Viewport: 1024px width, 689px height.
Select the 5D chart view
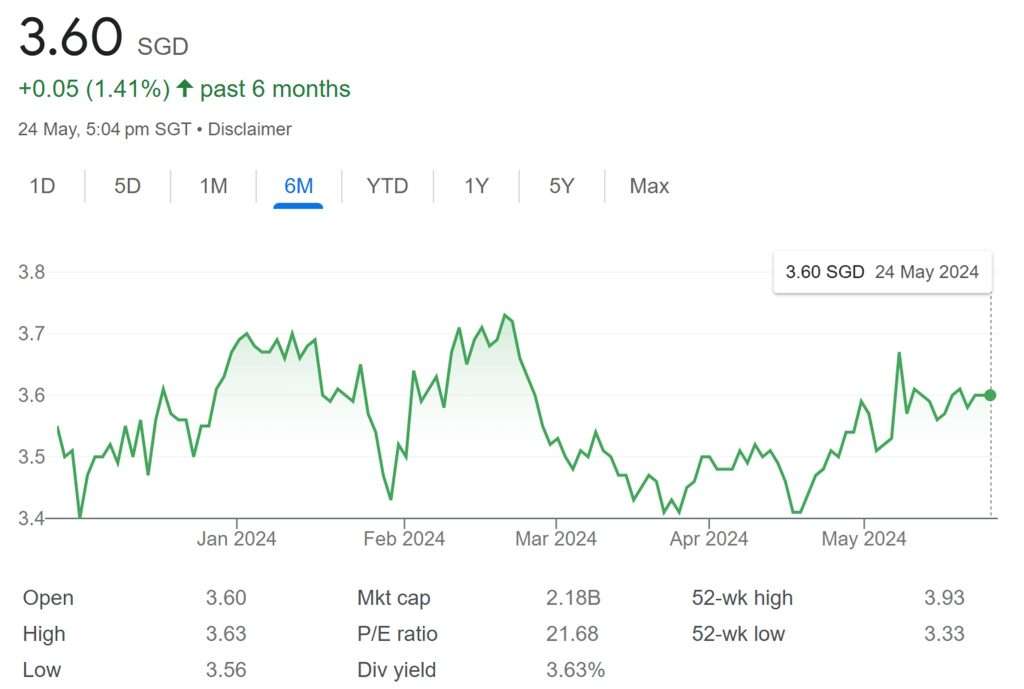pos(127,186)
